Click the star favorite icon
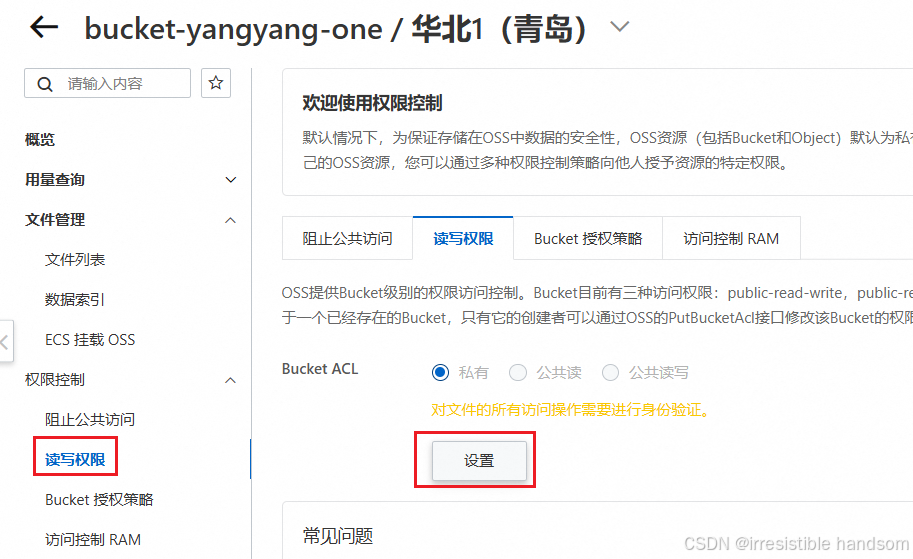 tap(216, 83)
